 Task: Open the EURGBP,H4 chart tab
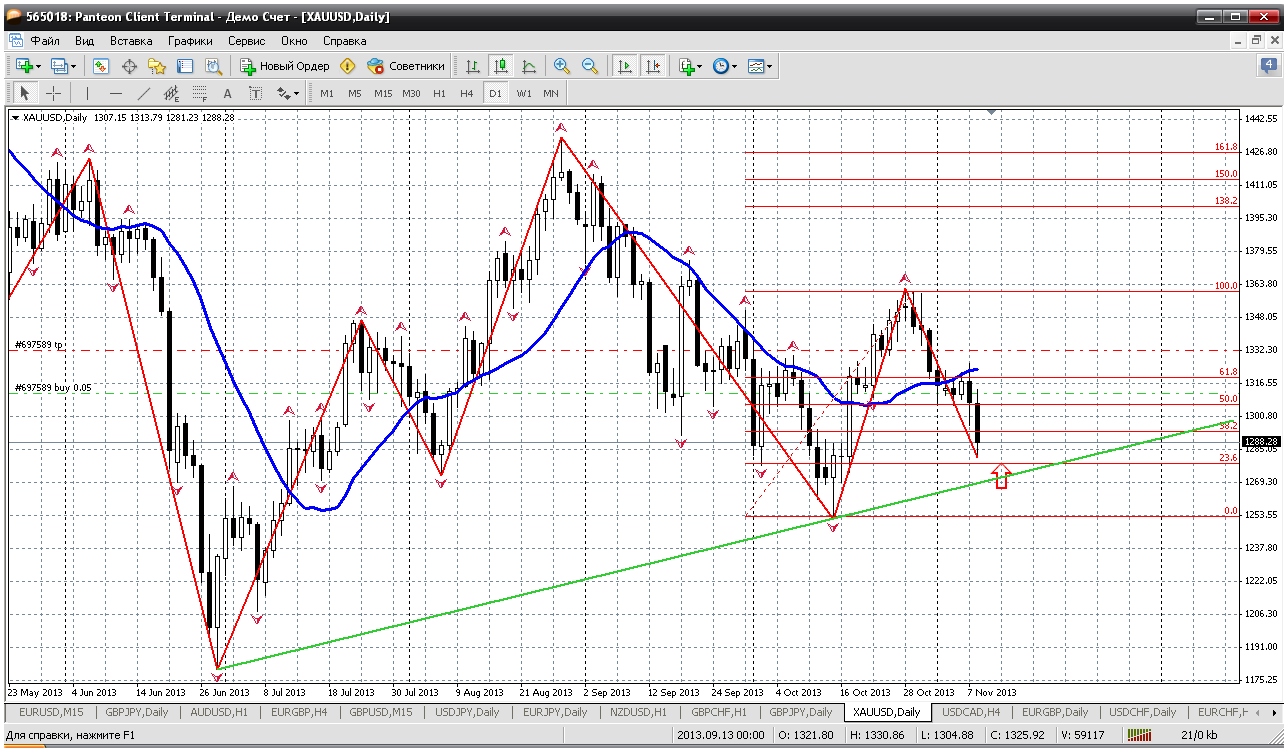pyautogui.click(x=299, y=712)
